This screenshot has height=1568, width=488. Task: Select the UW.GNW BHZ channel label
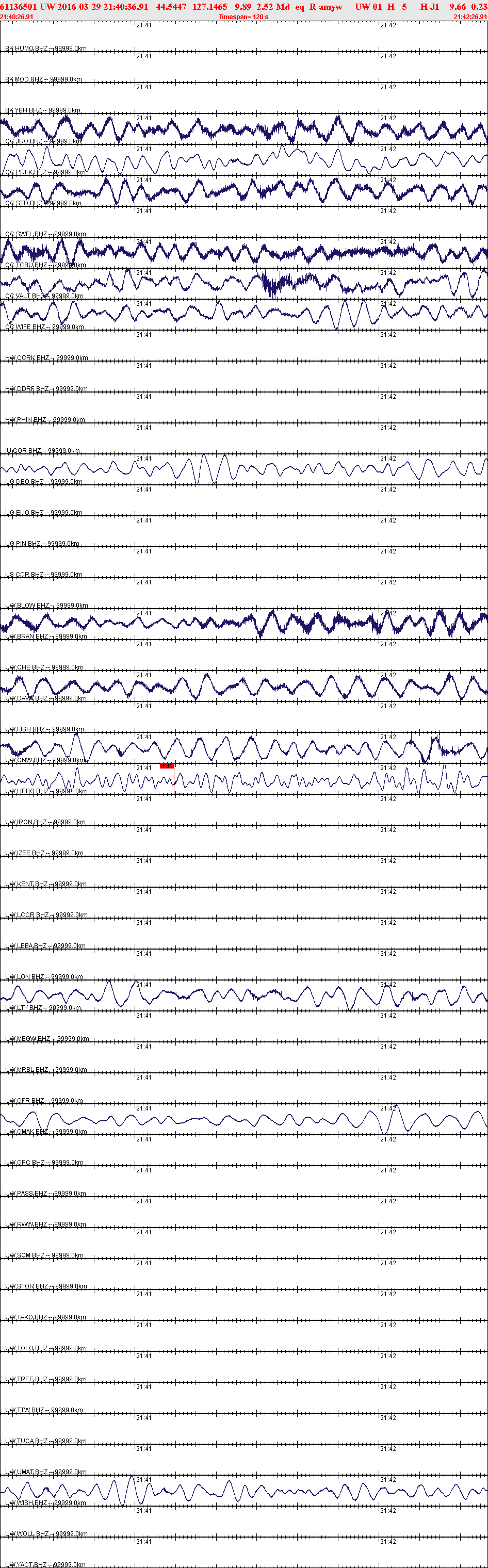coord(44,760)
